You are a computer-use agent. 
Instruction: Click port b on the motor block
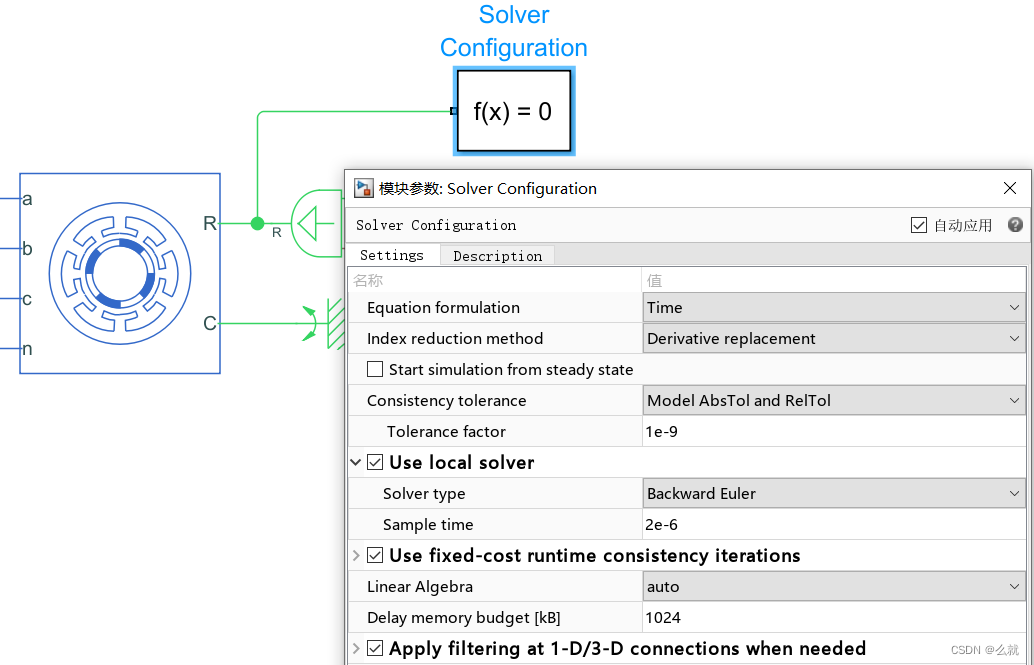coord(27,249)
